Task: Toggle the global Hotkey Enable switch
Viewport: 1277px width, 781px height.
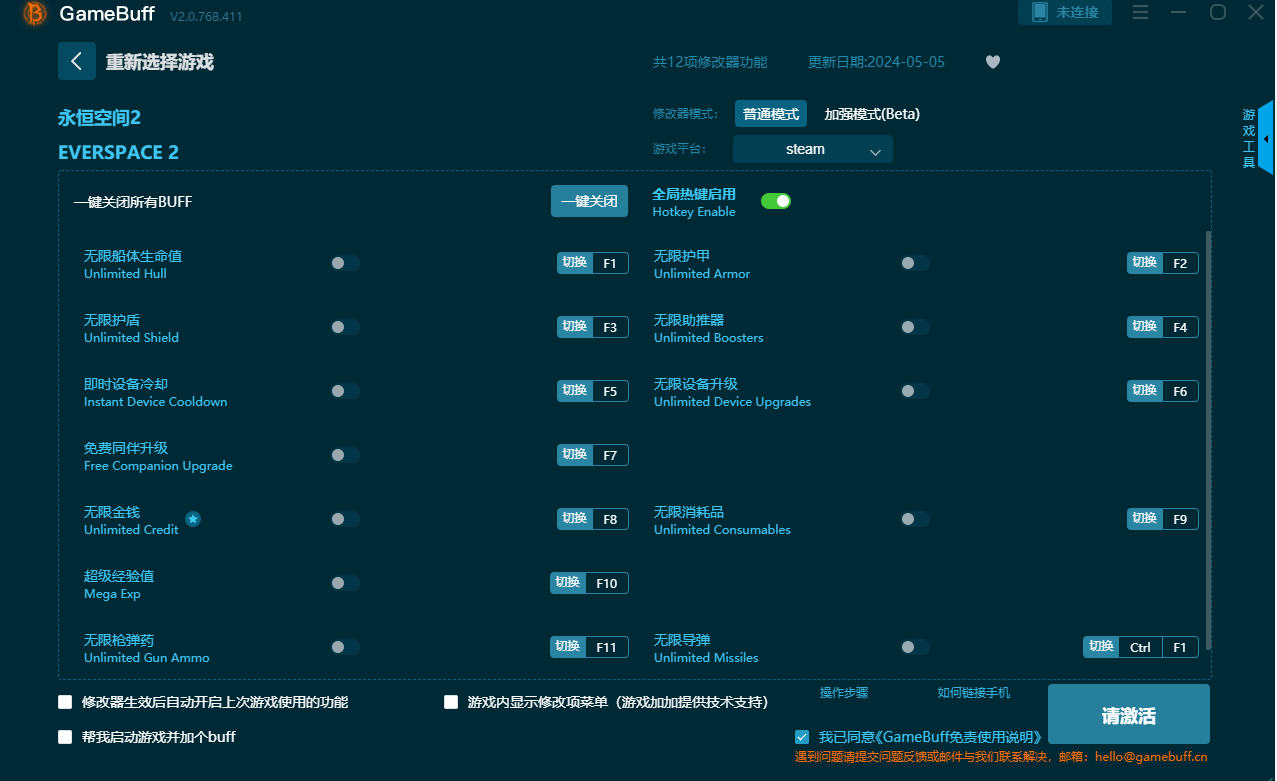Action: 776,201
